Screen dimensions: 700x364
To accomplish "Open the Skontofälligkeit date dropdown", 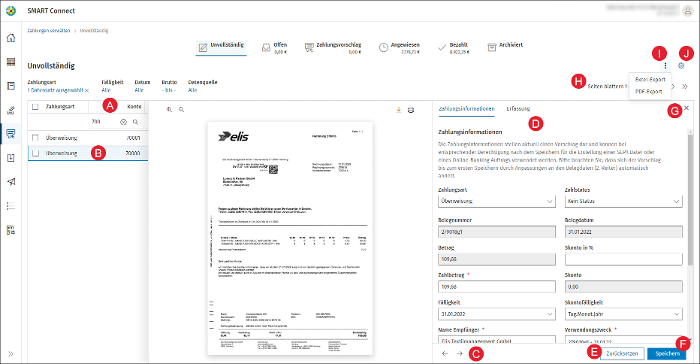I will (624, 314).
